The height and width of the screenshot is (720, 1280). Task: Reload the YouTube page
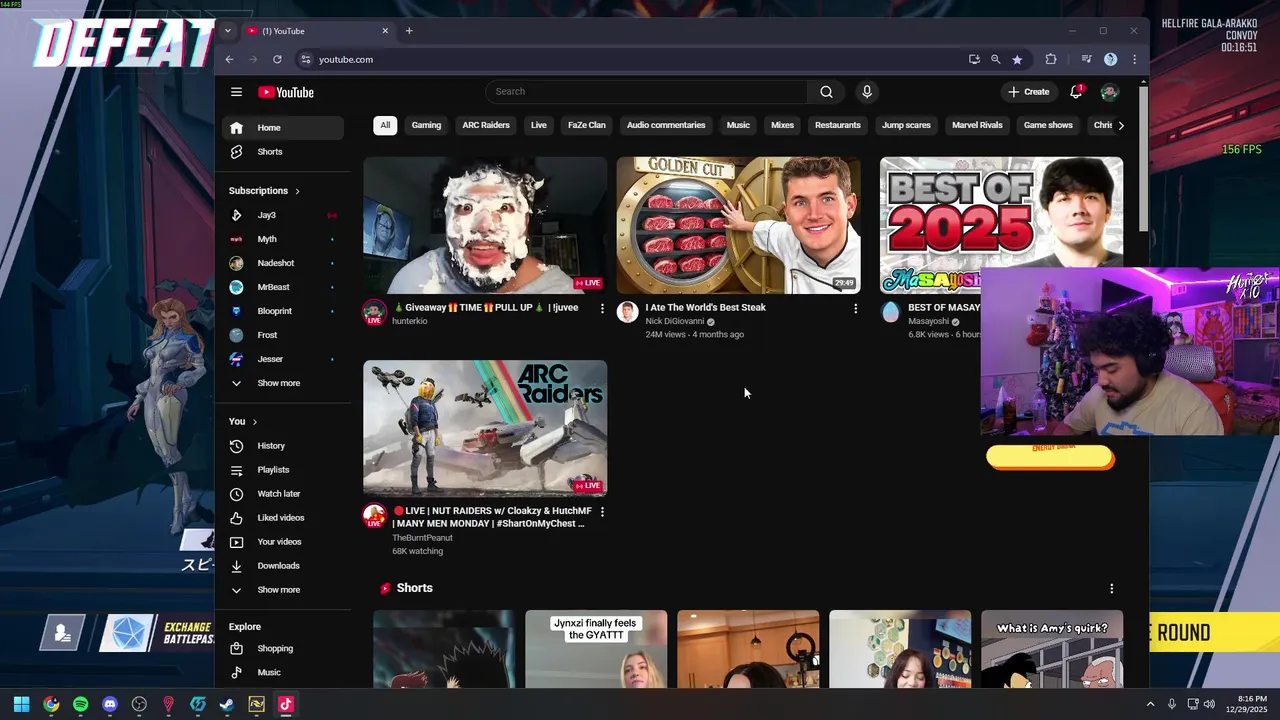pyautogui.click(x=277, y=59)
